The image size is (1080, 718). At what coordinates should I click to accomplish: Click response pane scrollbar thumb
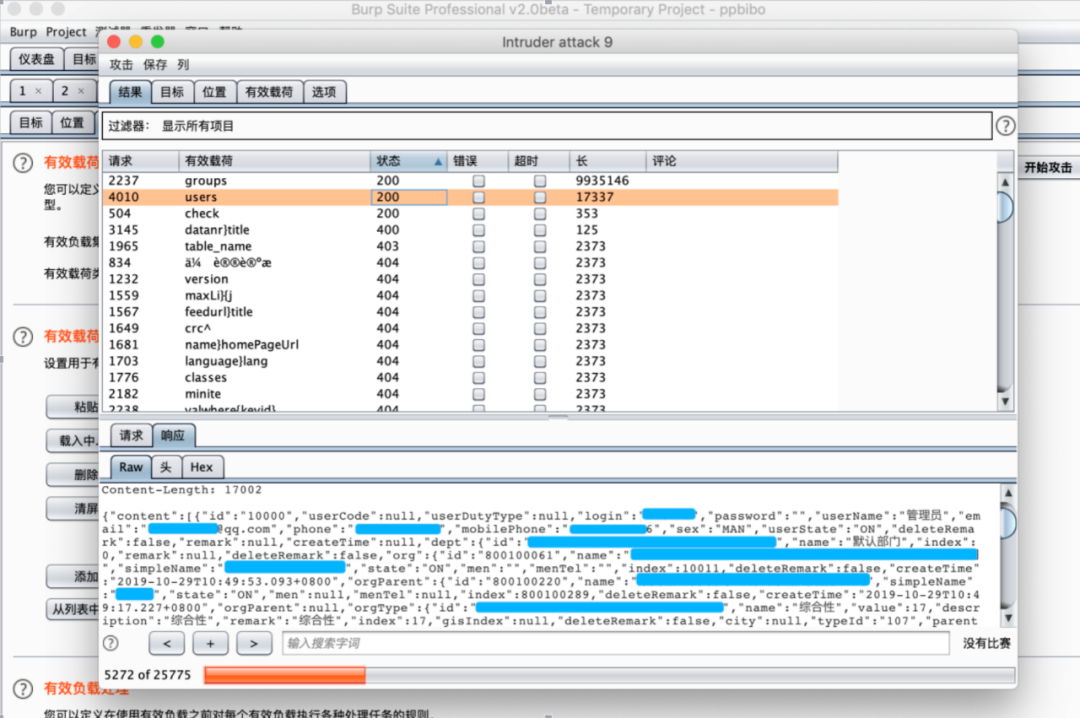tap(1008, 522)
